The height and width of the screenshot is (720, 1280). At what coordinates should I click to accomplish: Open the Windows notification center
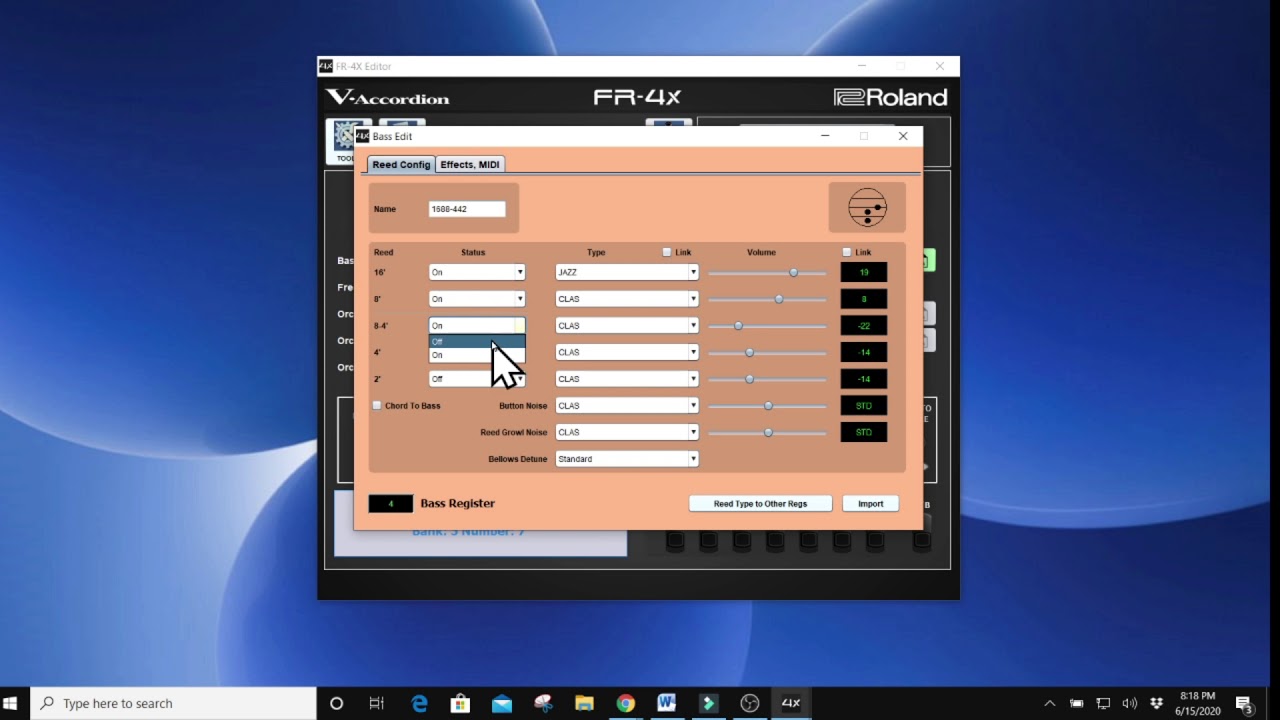click(1245, 703)
